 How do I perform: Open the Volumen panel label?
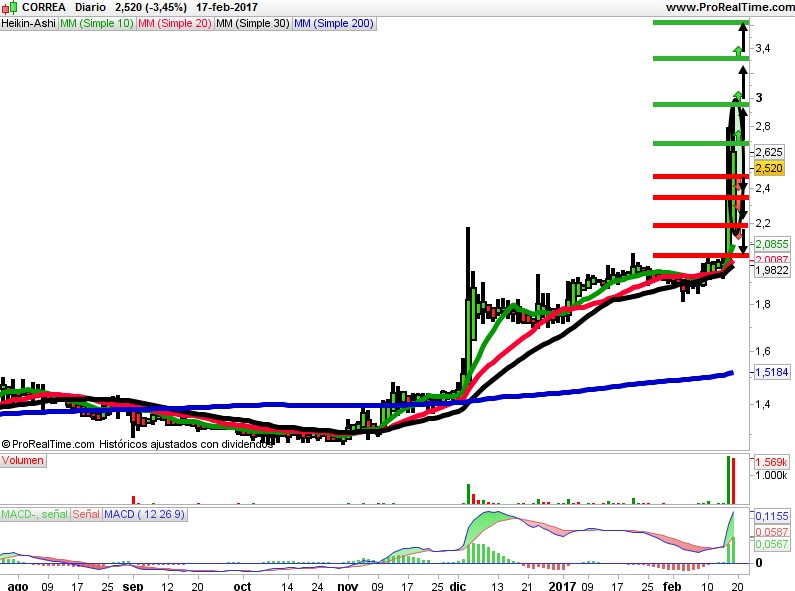[x=23, y=460]
